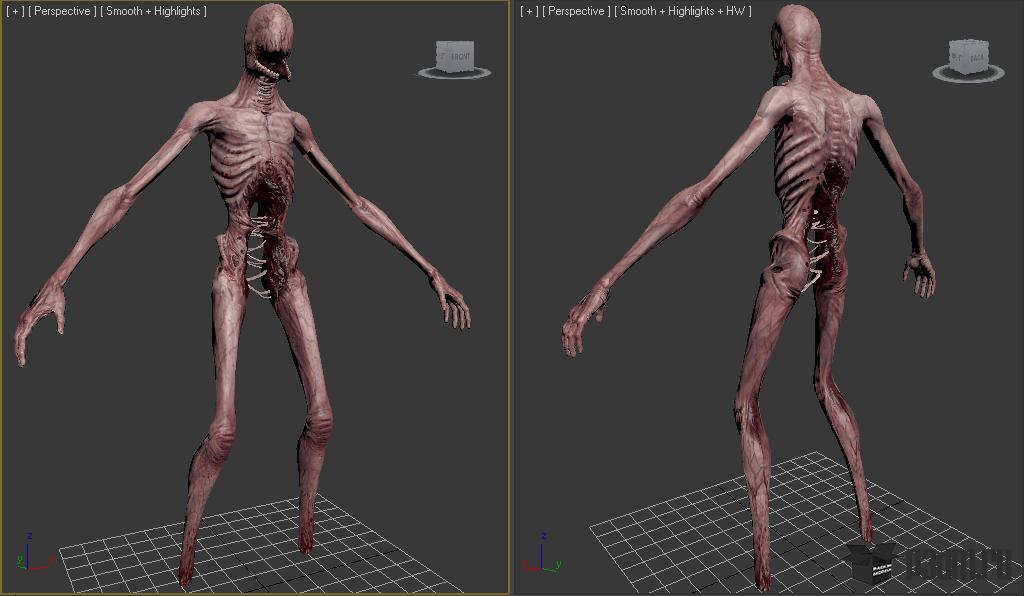Open the [+] general menu in left viewport
This screenshot has height=596, width=1024.
15,11
